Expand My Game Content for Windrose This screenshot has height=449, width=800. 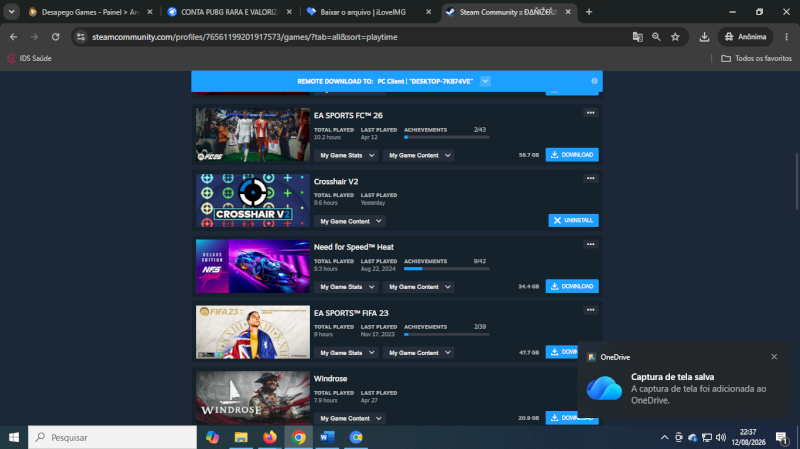[x=350, y=418]
